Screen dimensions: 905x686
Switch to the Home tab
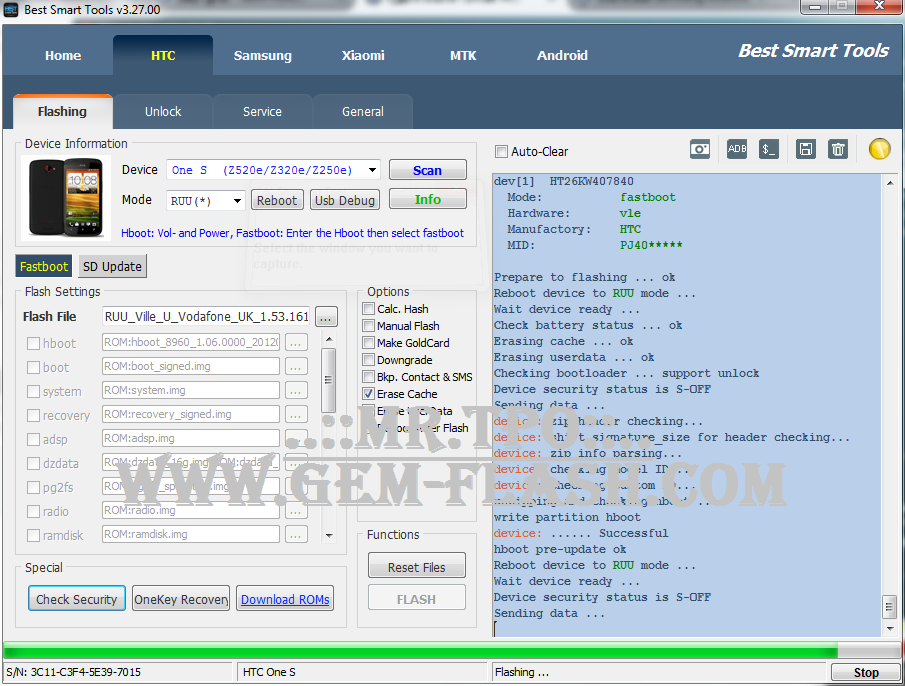click(x=63, y=55)
